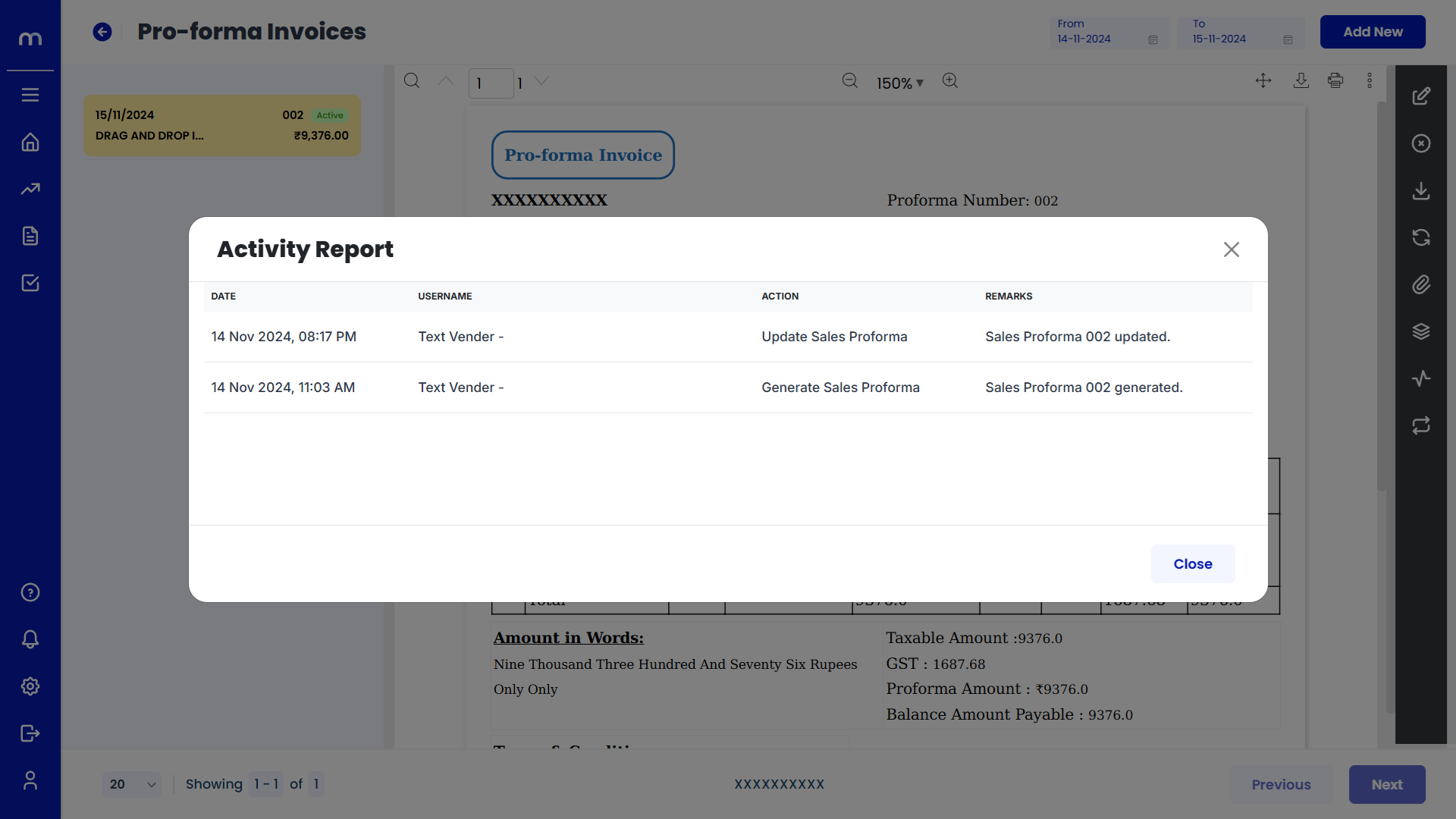Click the print icon in PDF toolbar
The width and height of the screenshot is (1456, 819).
point(1335,80)
